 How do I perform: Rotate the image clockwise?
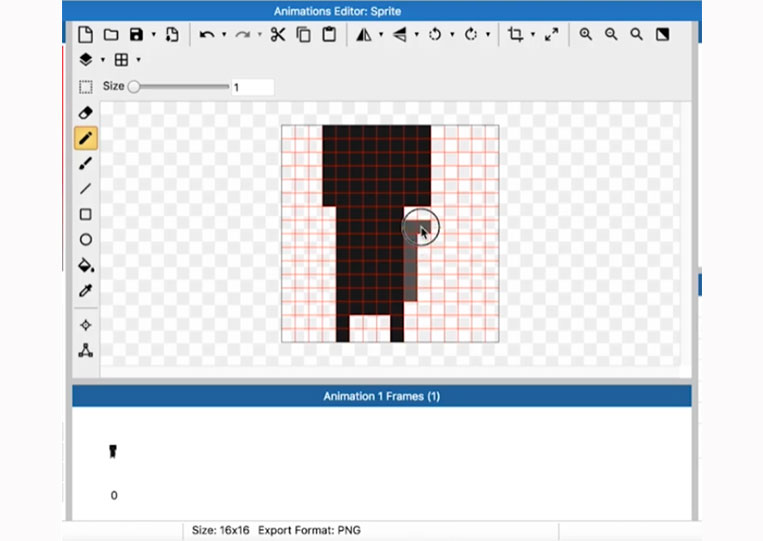[x=471, y=35]
